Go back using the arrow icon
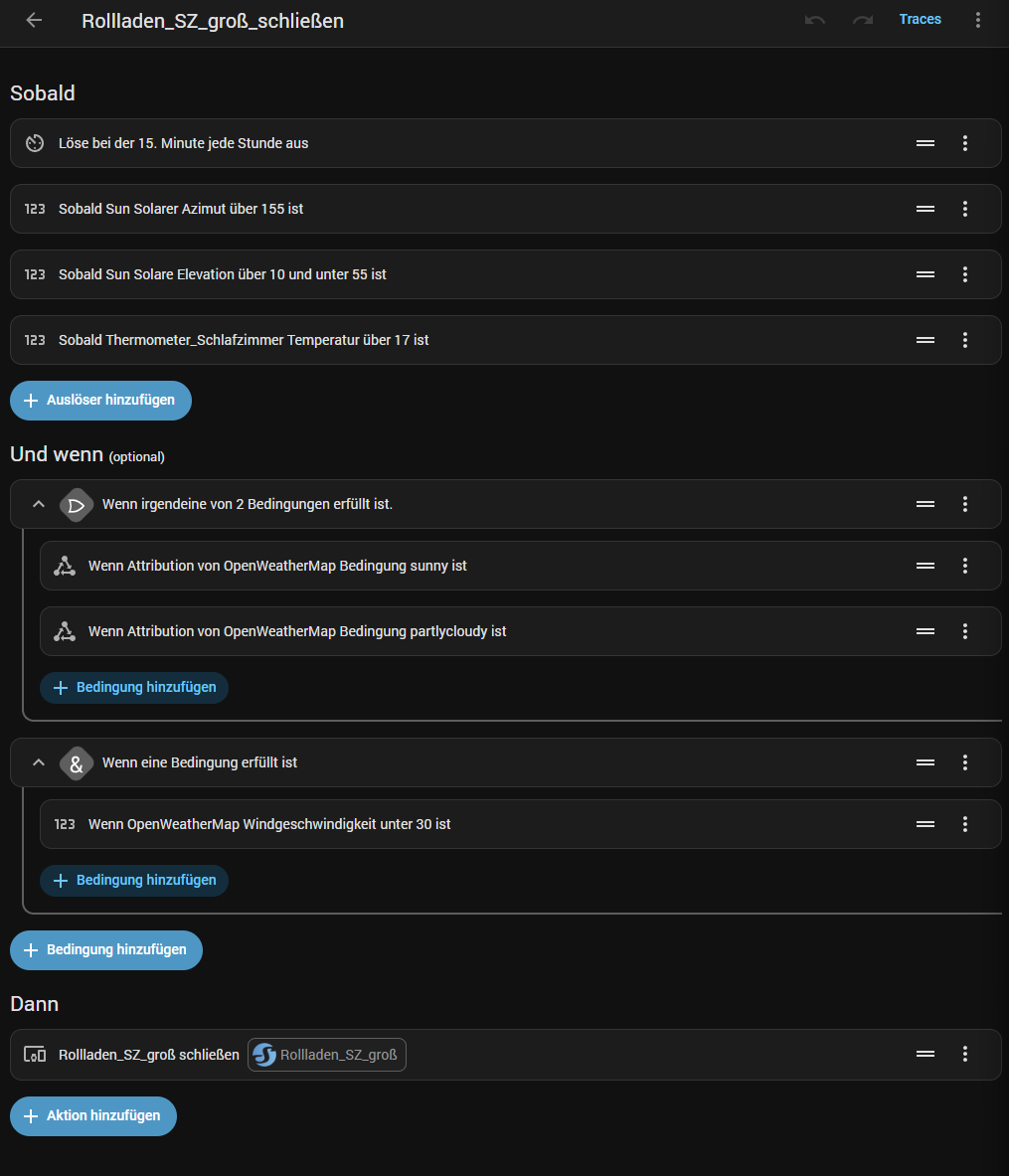Image resolution: width=1009 pixels, height=1176 pixels. [34, 20]
